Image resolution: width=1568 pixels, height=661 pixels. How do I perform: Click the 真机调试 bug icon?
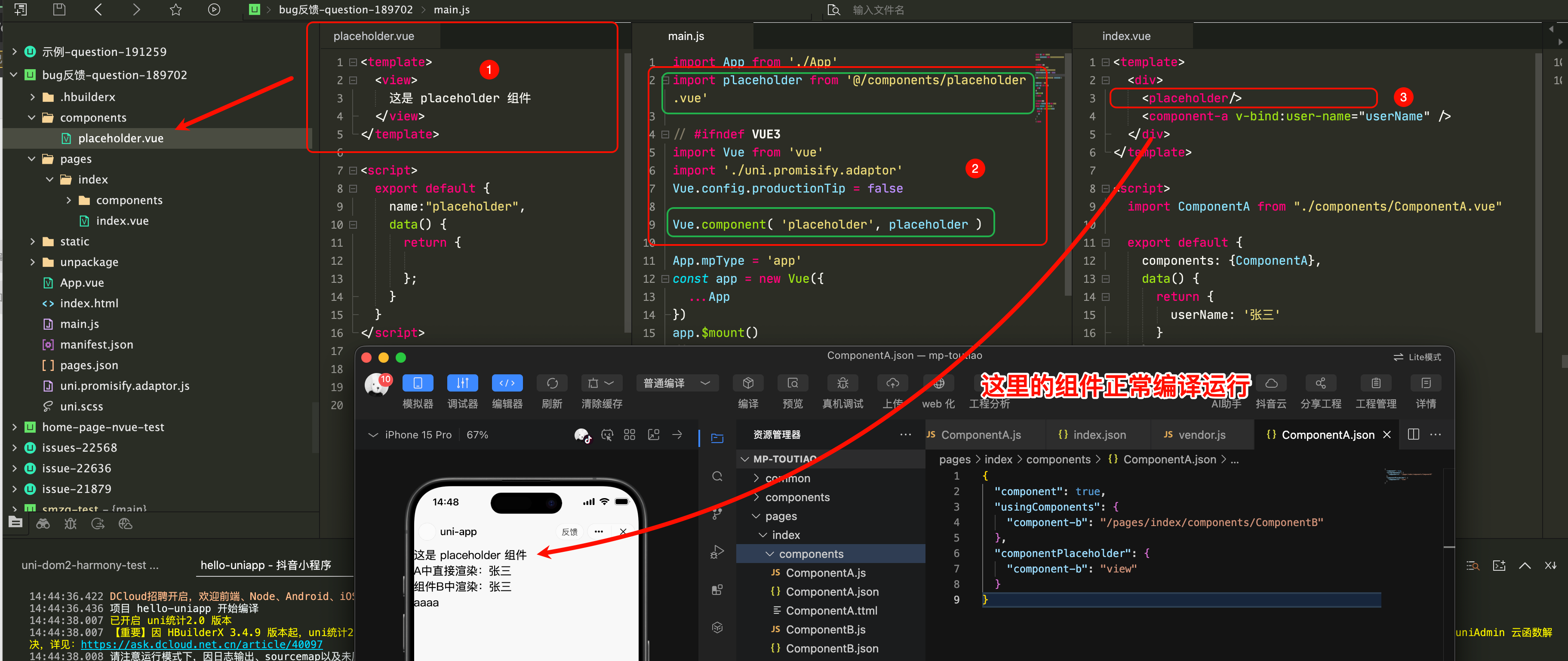pyautogui.click(x=842, y=383)
